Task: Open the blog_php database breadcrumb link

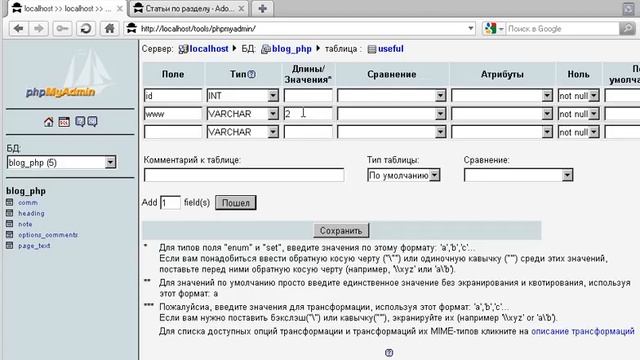Action: (291, 49)
